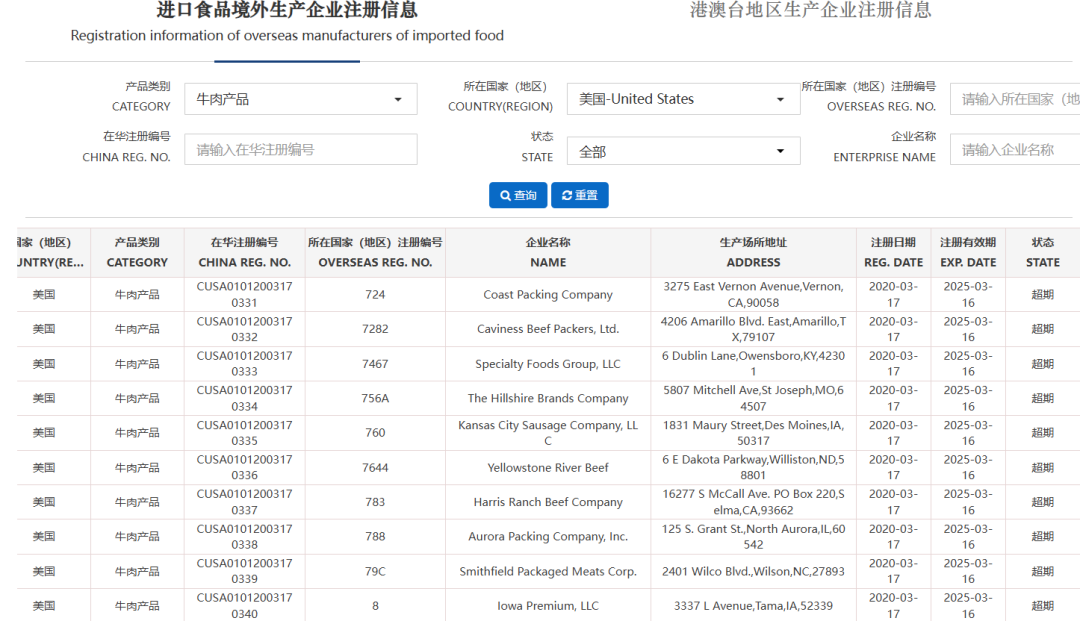The height and width of the screenshot is (621, 1080).
Task: Click address 6 Dublin Lane, Owensboro
Action: (754, 364)
